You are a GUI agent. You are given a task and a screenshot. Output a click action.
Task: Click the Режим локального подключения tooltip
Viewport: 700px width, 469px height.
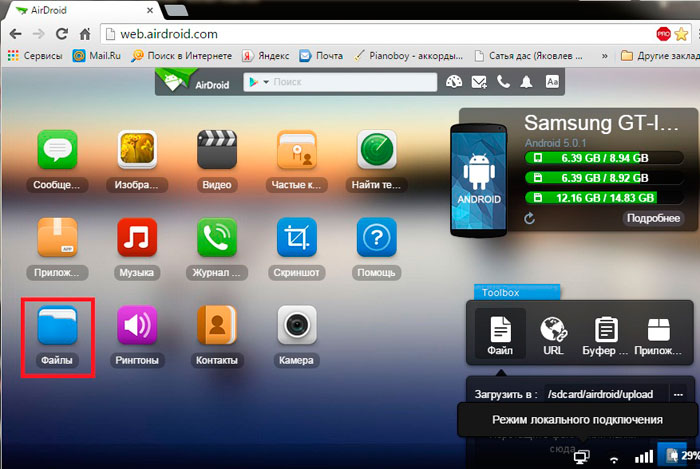[577, 419]
